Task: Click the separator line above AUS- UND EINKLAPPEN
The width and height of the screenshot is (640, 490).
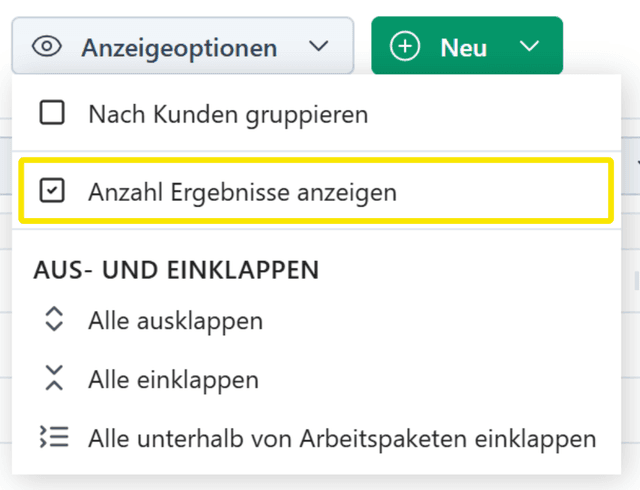Action: click(x=316, y=230)
